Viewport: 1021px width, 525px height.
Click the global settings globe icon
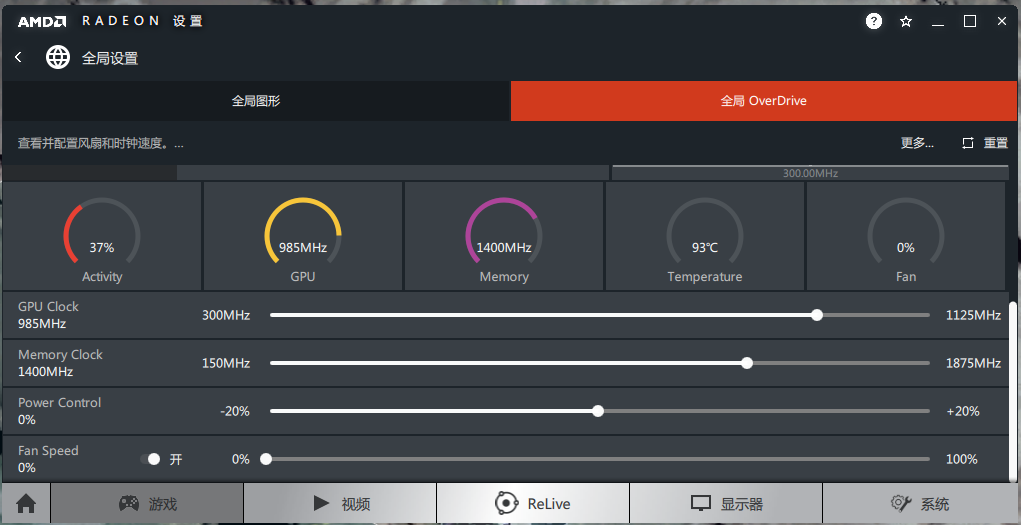[58, 58]
